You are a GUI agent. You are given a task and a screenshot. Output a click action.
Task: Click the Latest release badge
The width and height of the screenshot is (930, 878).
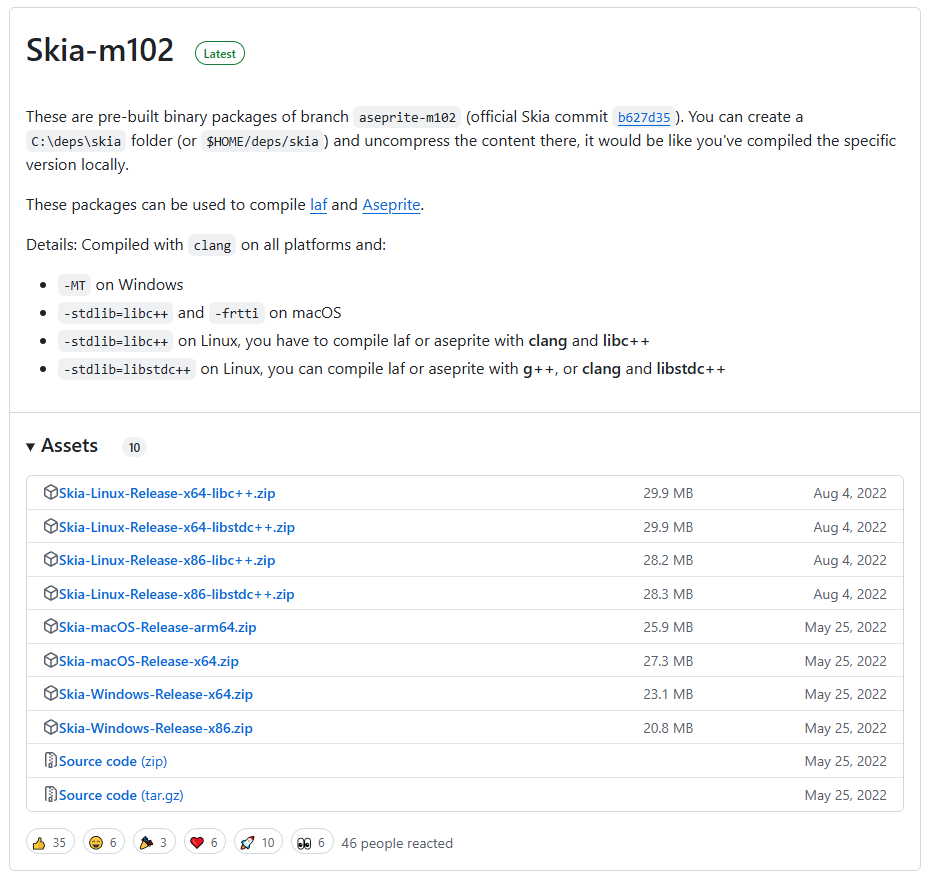[x=219, y=53]
